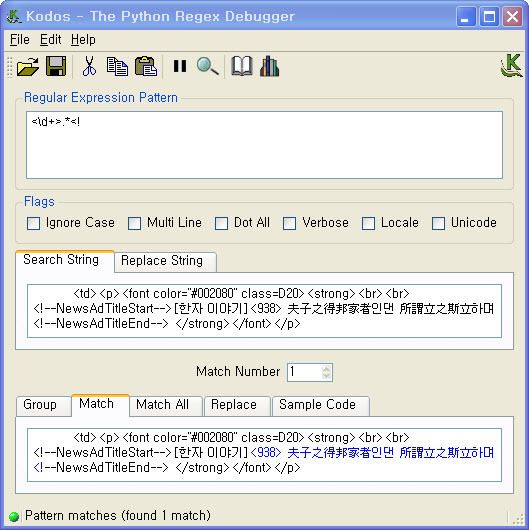
Task: Click the 'Flags' group label
Action: [x=39, y=202]
